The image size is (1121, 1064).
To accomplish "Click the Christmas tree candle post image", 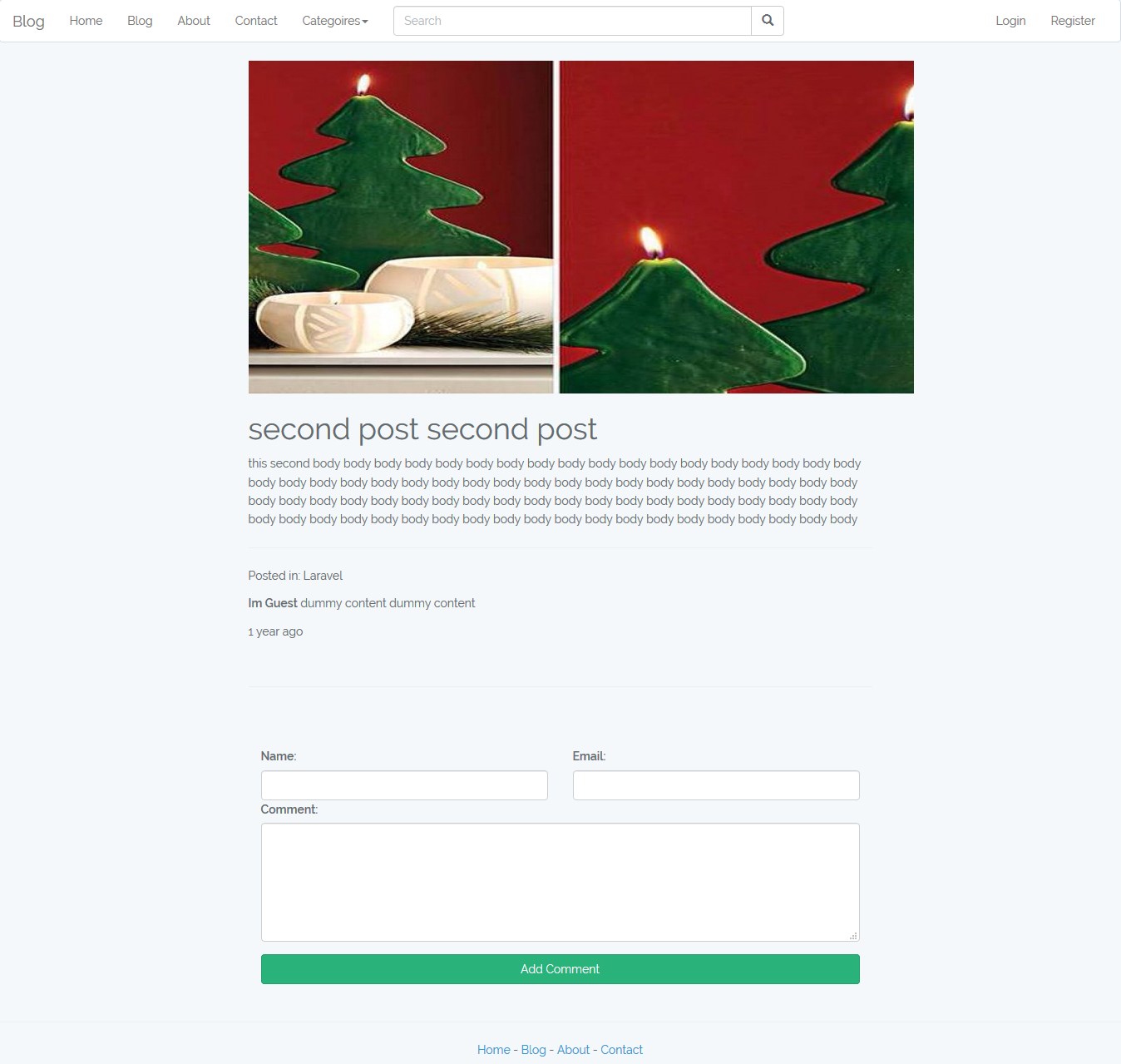I will [581, 227].
